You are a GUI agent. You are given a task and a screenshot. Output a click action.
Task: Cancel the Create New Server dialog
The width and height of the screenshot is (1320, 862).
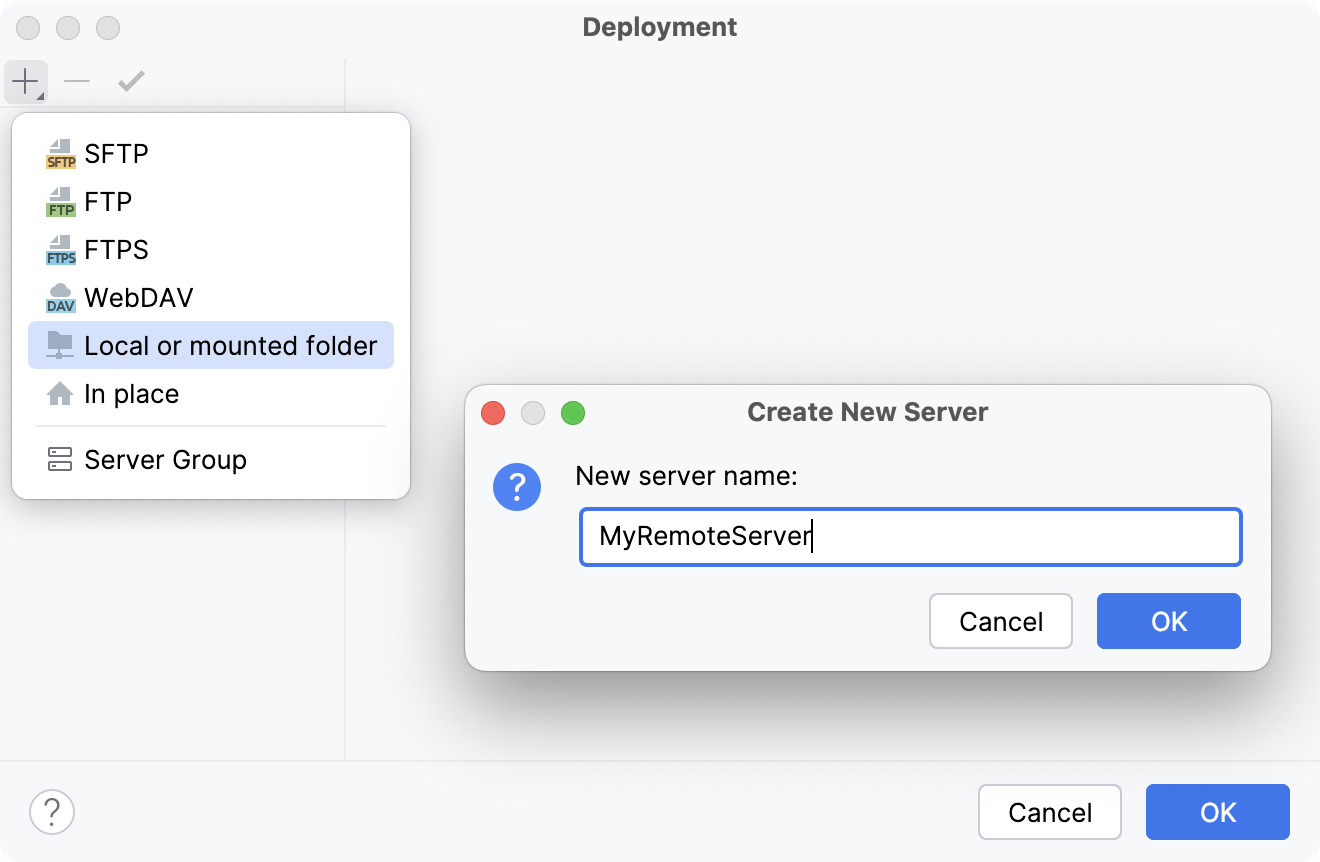pyautogui.click(x=1000, y=621)
